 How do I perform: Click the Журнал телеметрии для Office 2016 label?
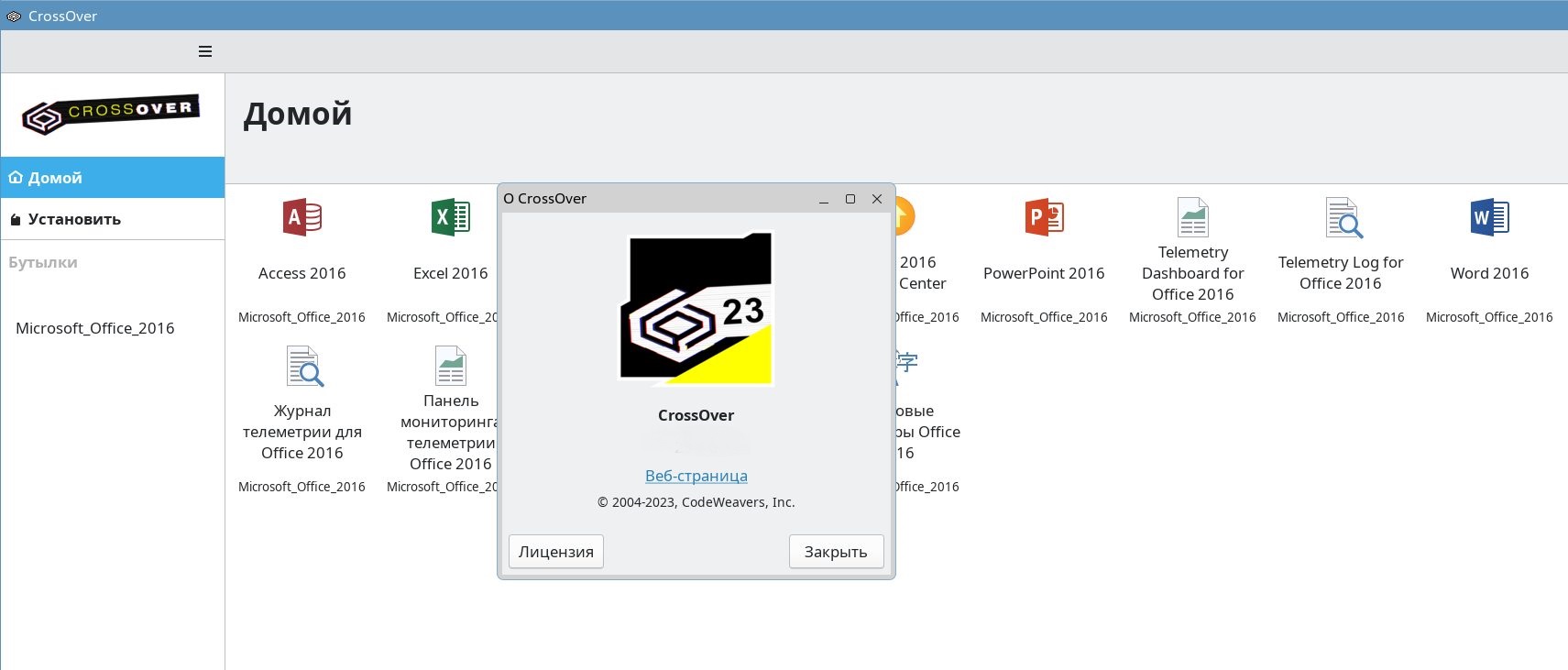pyautogui.click(x=302, y=432)
